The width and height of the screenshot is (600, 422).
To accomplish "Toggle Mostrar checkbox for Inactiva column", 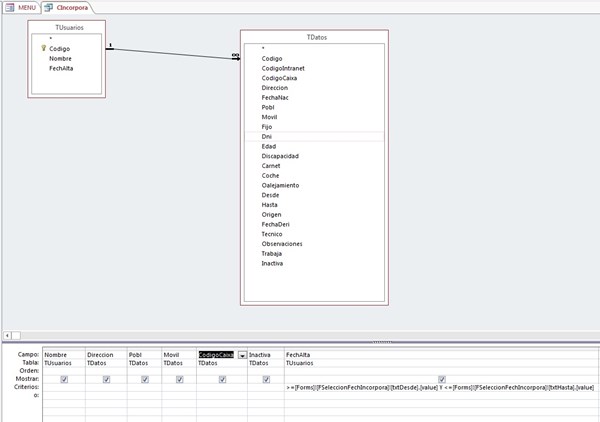I will click(265, 379).
